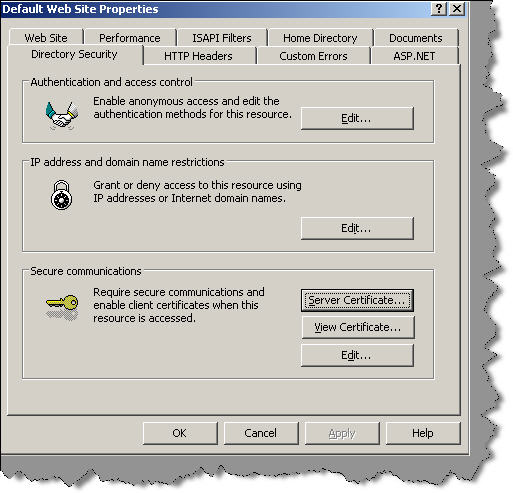Switch to the Web Site tab
This screenshot has height=493, width=513.
[46, 38]
